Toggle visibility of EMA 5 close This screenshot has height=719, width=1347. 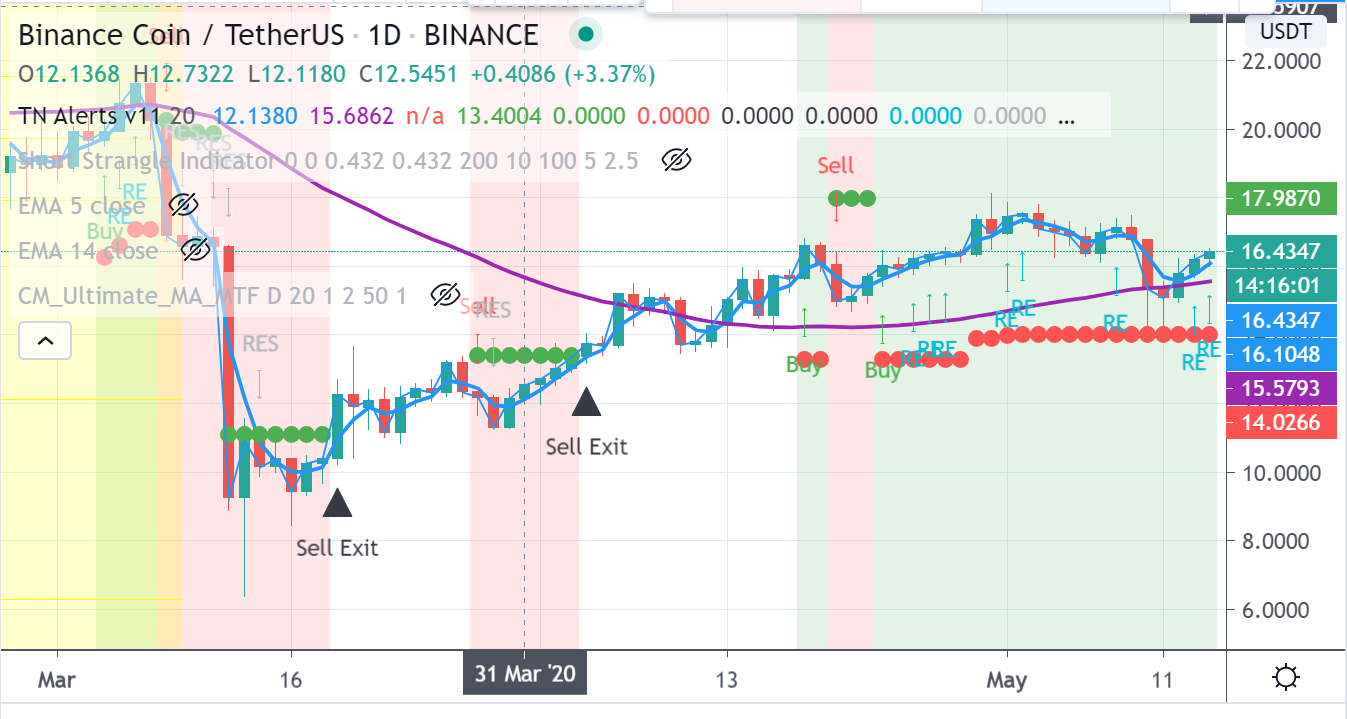(x=182, y=206)
